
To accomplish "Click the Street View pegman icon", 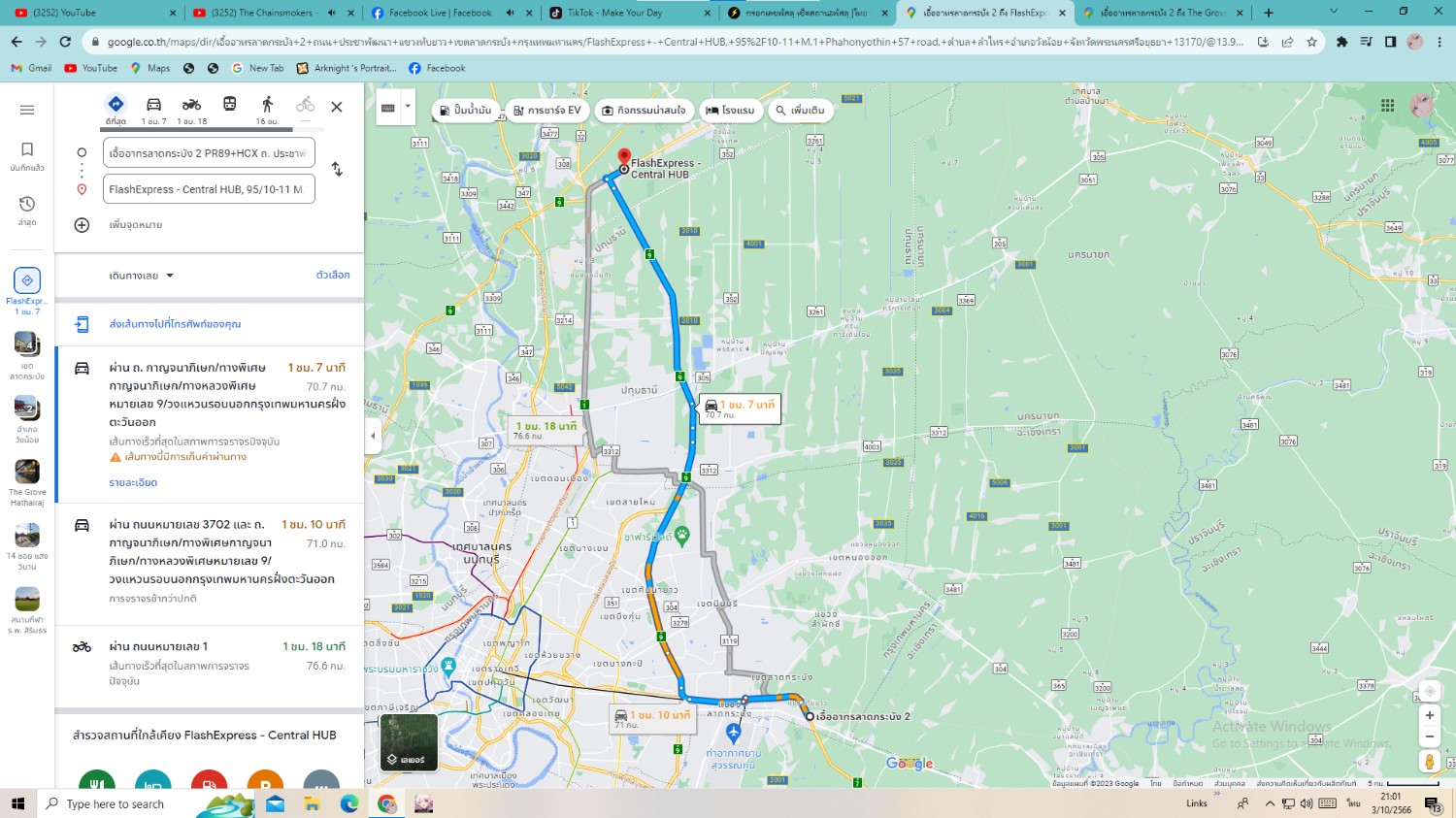I will (1429, 762).
